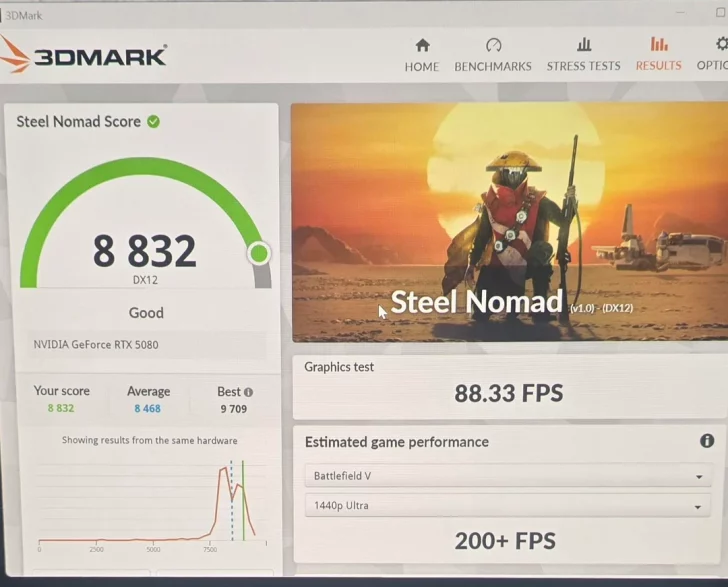
Task: Click the NVIDIA GeForce RTX 5080 label
Action: (x=96, y=345)
